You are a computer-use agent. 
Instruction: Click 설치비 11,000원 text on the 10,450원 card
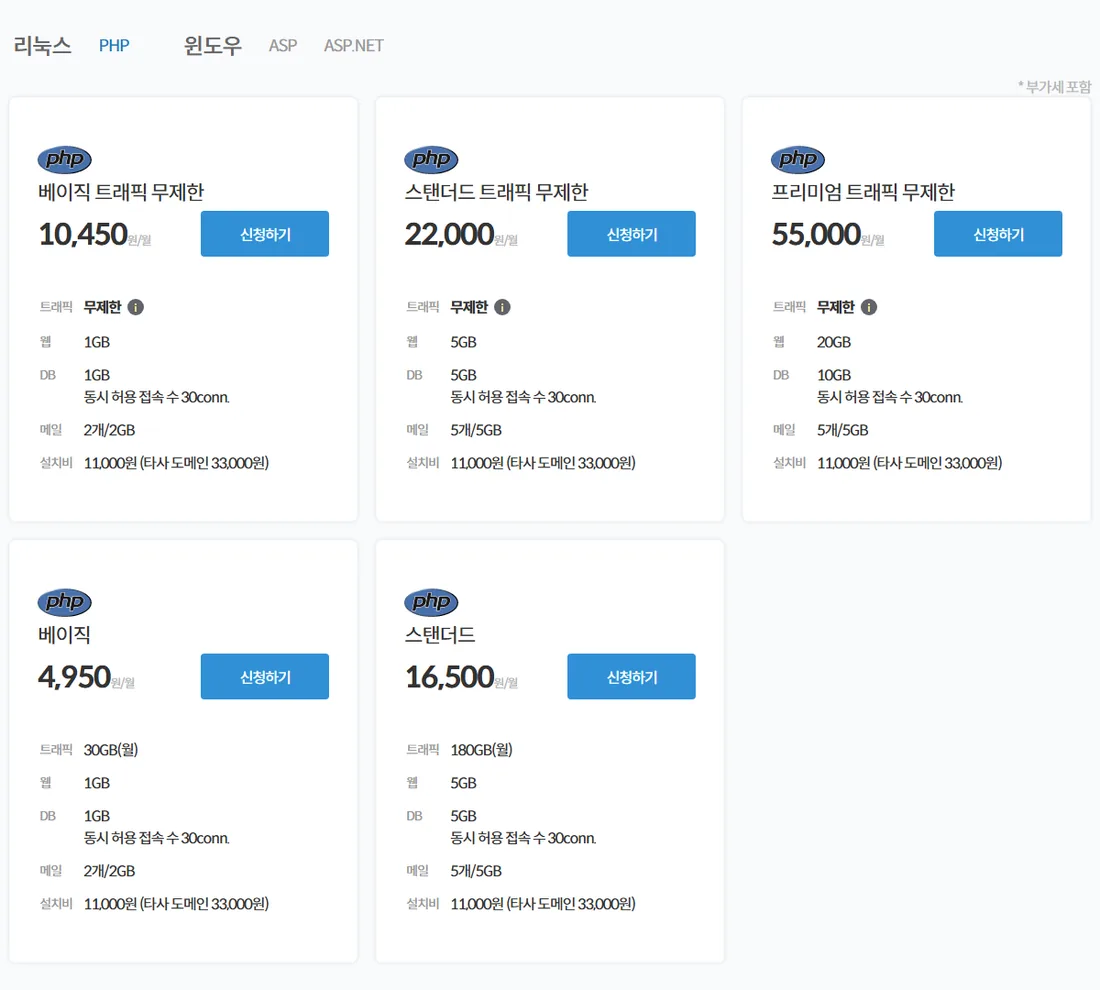[176, 463]
